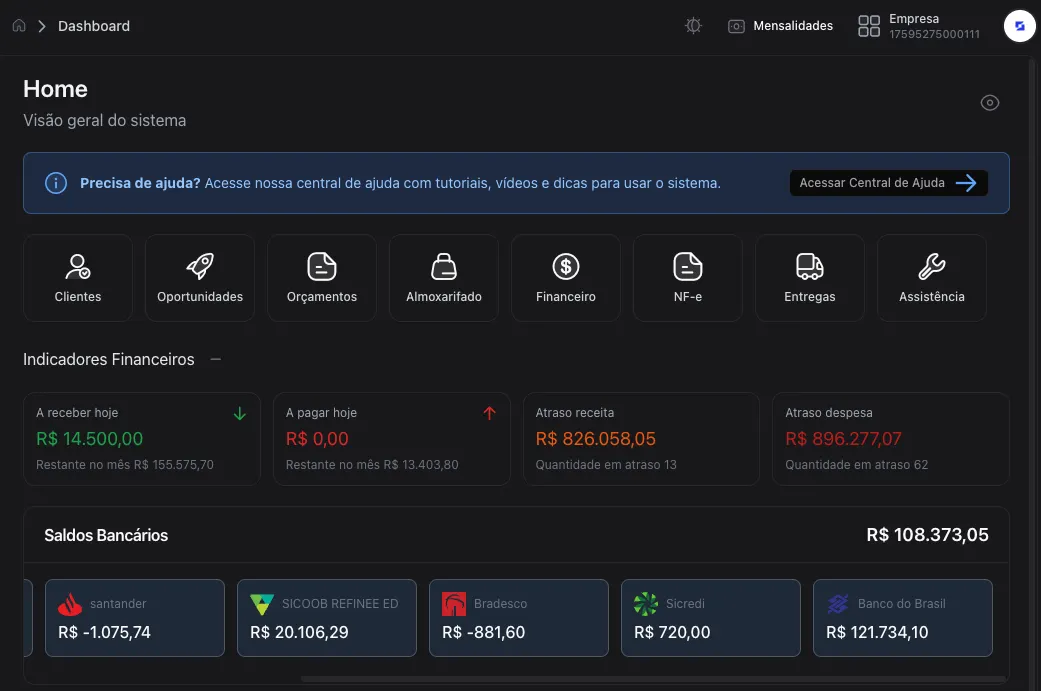The width and height of the screenshot is (1041, 691).
Task: Open the Empresa company selector
Action: point(918,26)
